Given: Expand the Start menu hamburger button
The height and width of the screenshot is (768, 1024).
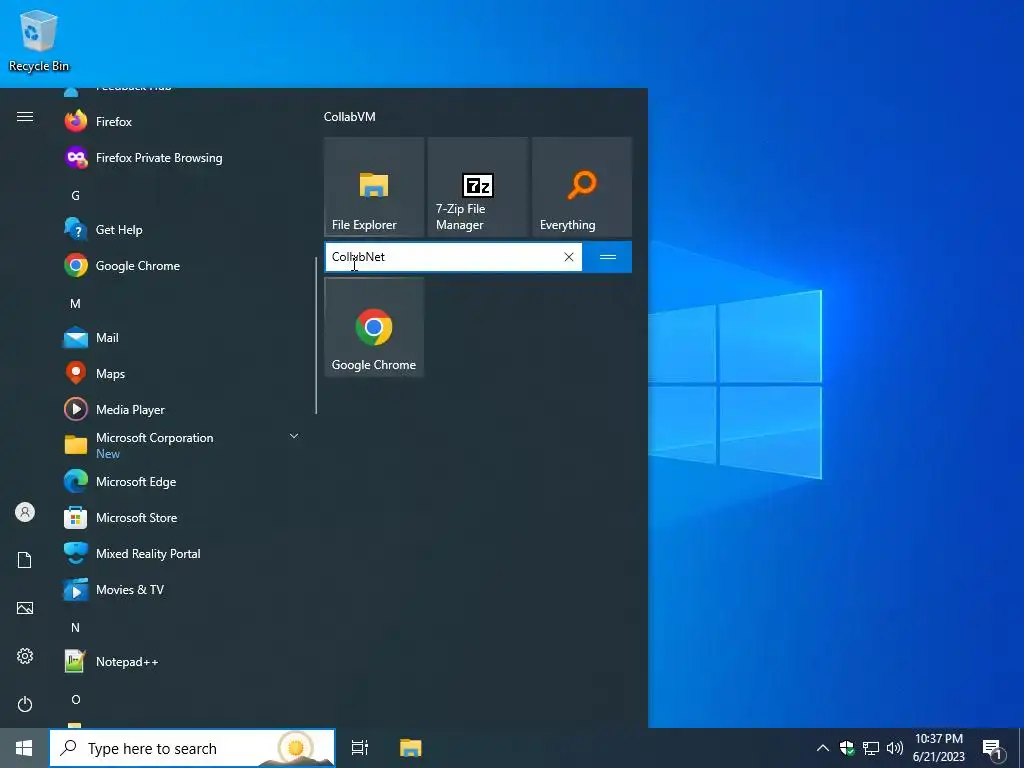Looking at the screenshot, I should (x=25, y=117).
